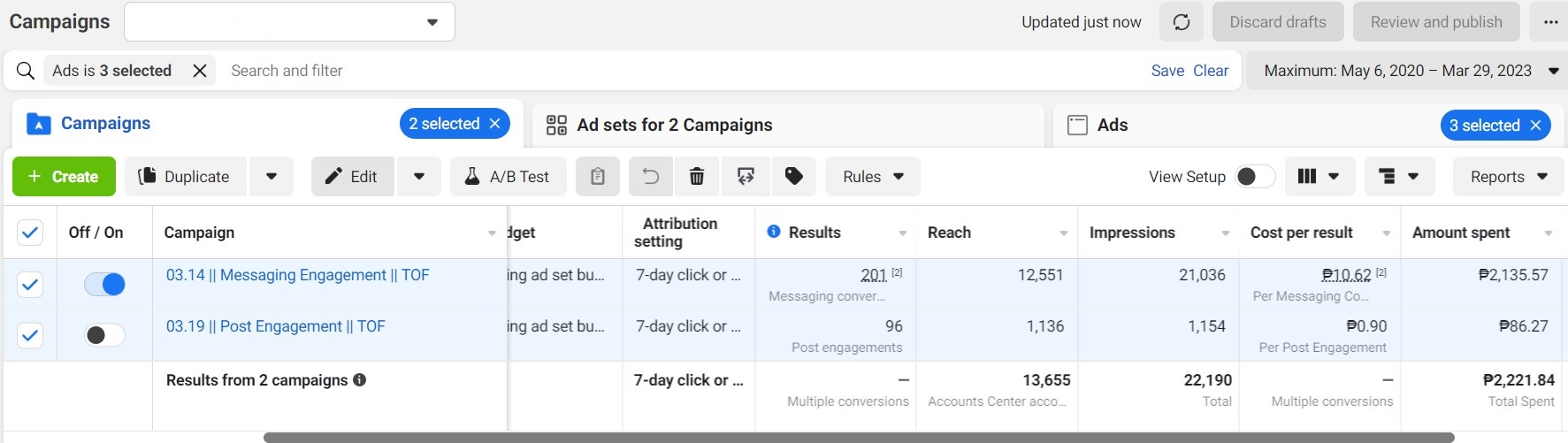
Task: Expand the Duplicate options dropdown arrow
Action: pyautogui.click(x=272, y=177)
